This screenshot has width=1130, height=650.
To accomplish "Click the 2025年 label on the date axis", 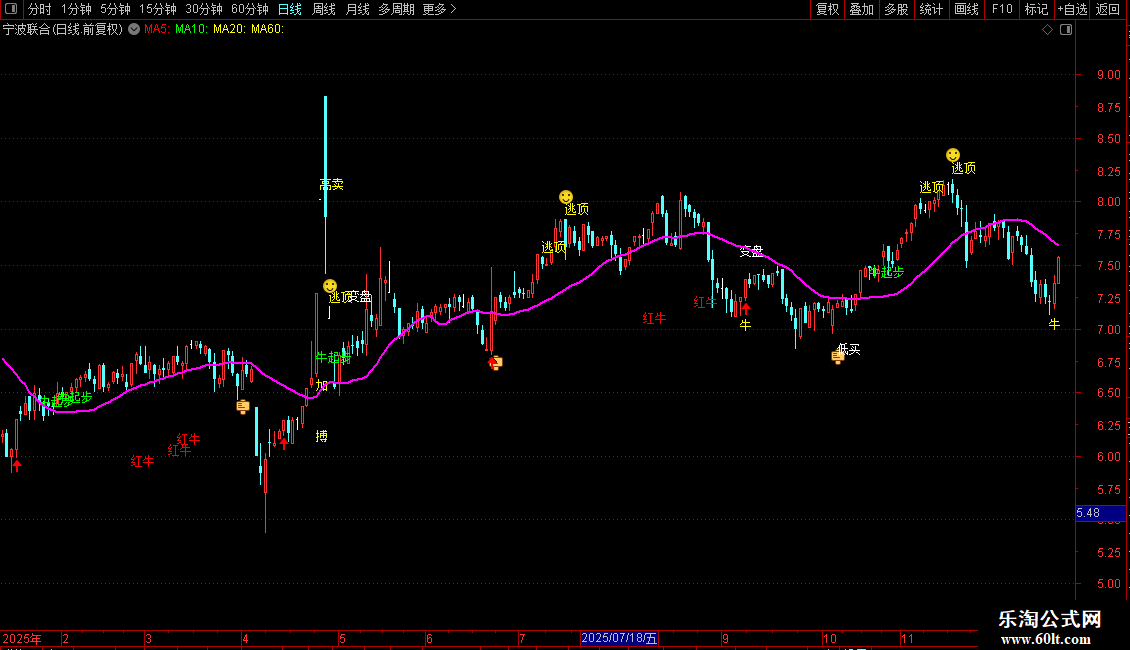I will tap(22, 639).
